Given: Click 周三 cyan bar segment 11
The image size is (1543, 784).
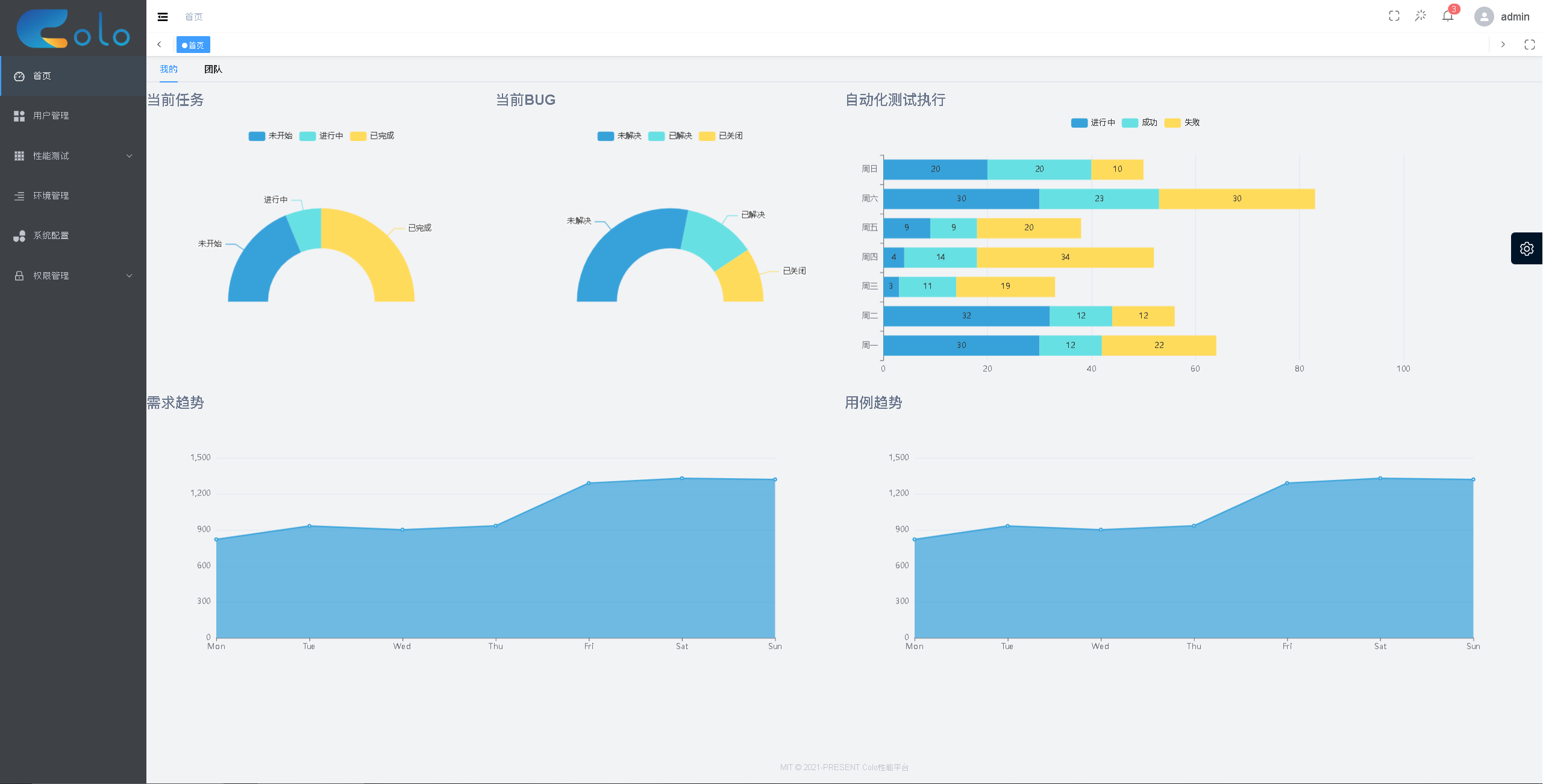Looking at the screenshot, I should [927, 287].
